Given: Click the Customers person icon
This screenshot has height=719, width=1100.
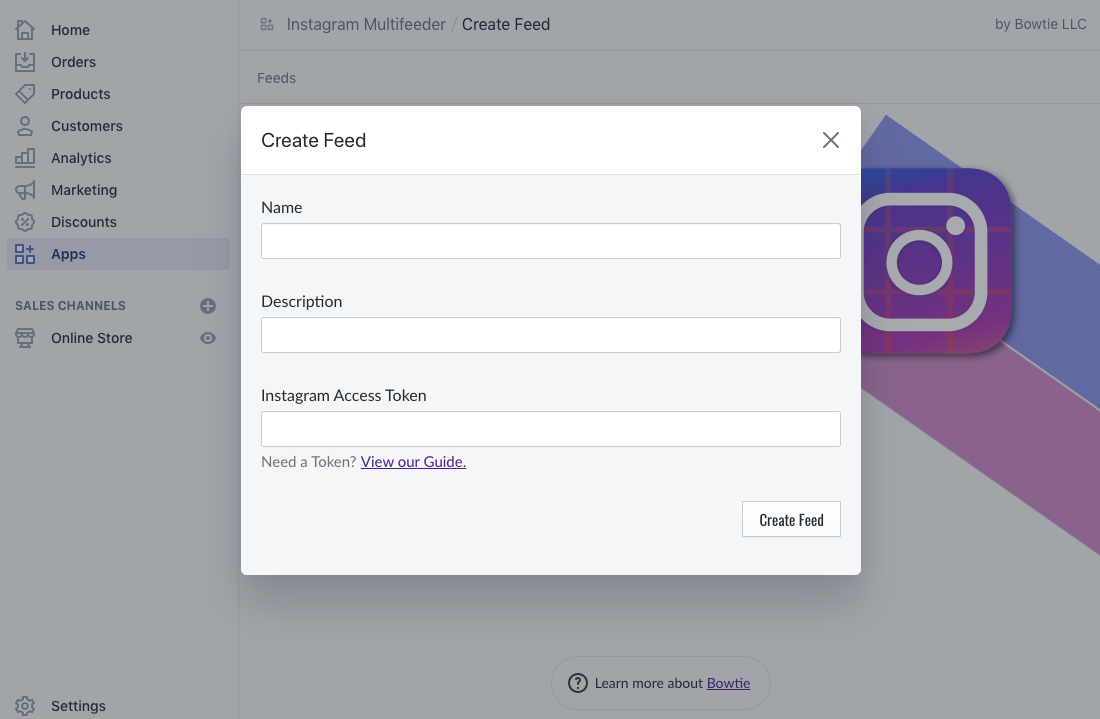Looking at the screenshot, I should point(25,126).
